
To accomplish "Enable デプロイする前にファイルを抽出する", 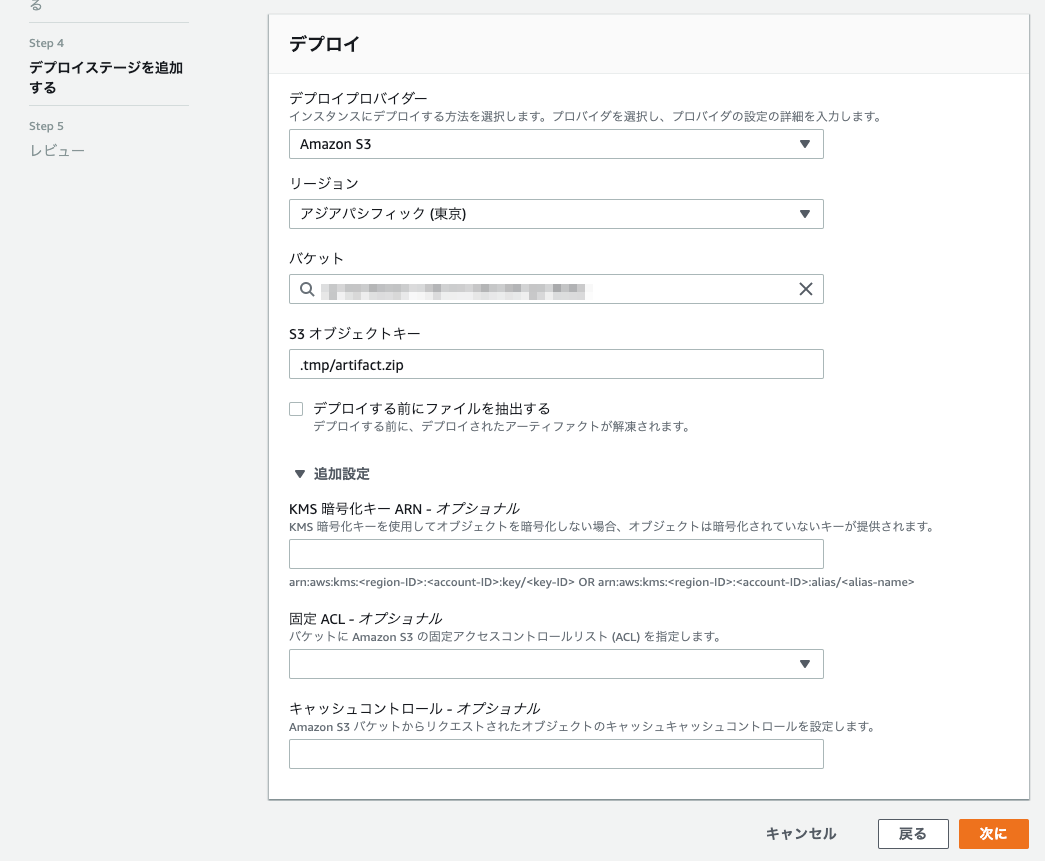I will [x=296, y=408].
